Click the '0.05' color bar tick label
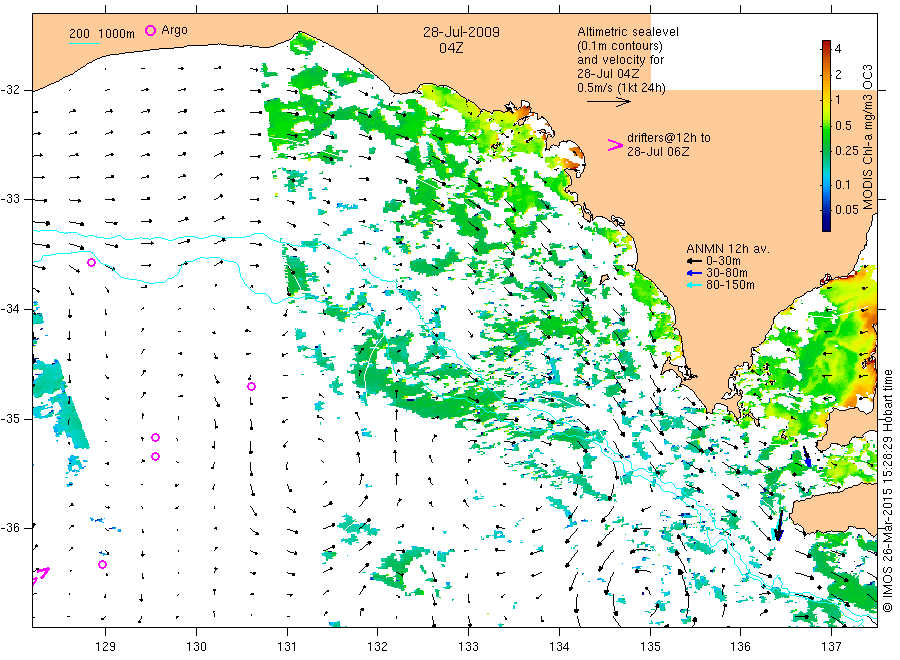This screenshot has width=900, height=660. [x=847, y=209]
